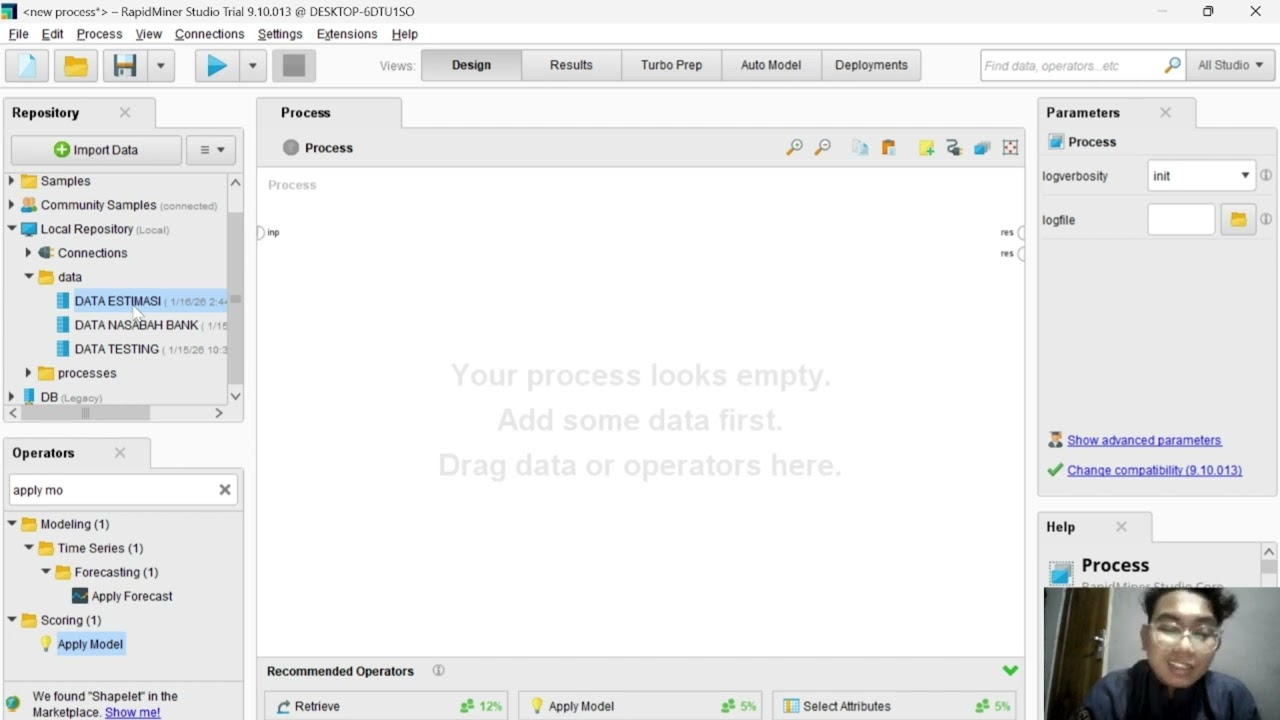Clear the operator search text

[x=225, y=490]
